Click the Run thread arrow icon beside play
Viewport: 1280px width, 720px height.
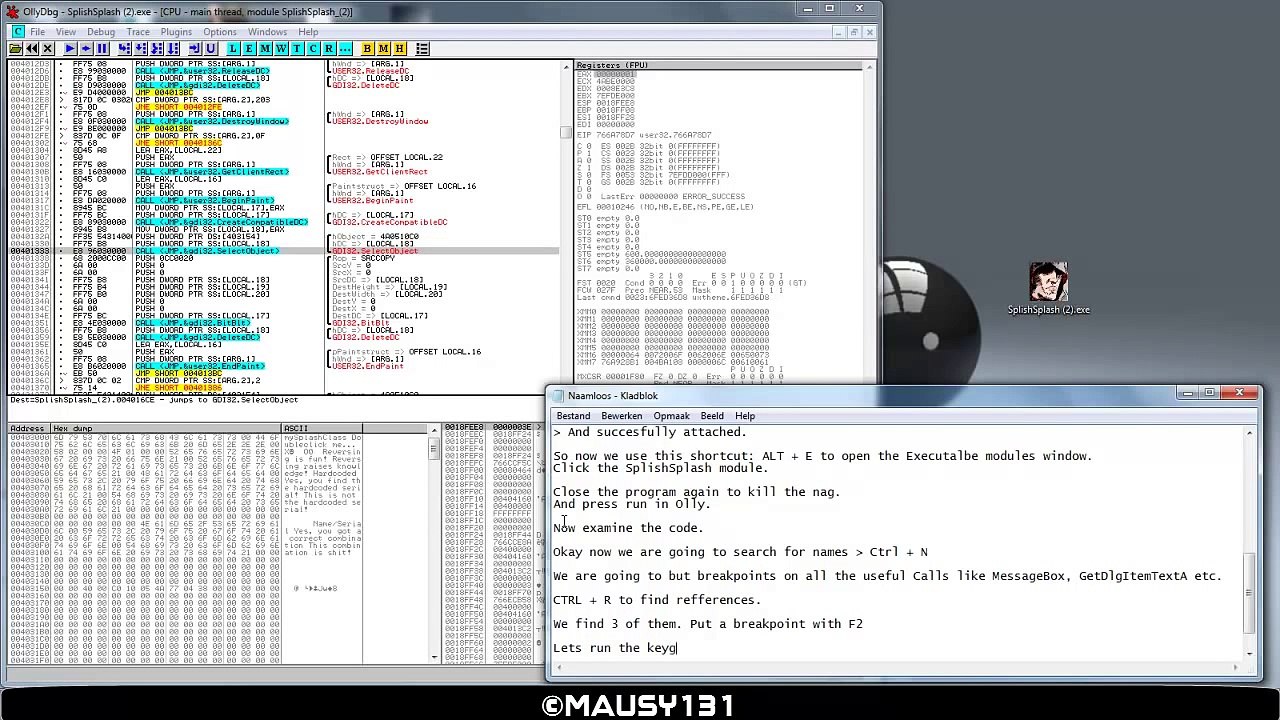click(85, 49)
